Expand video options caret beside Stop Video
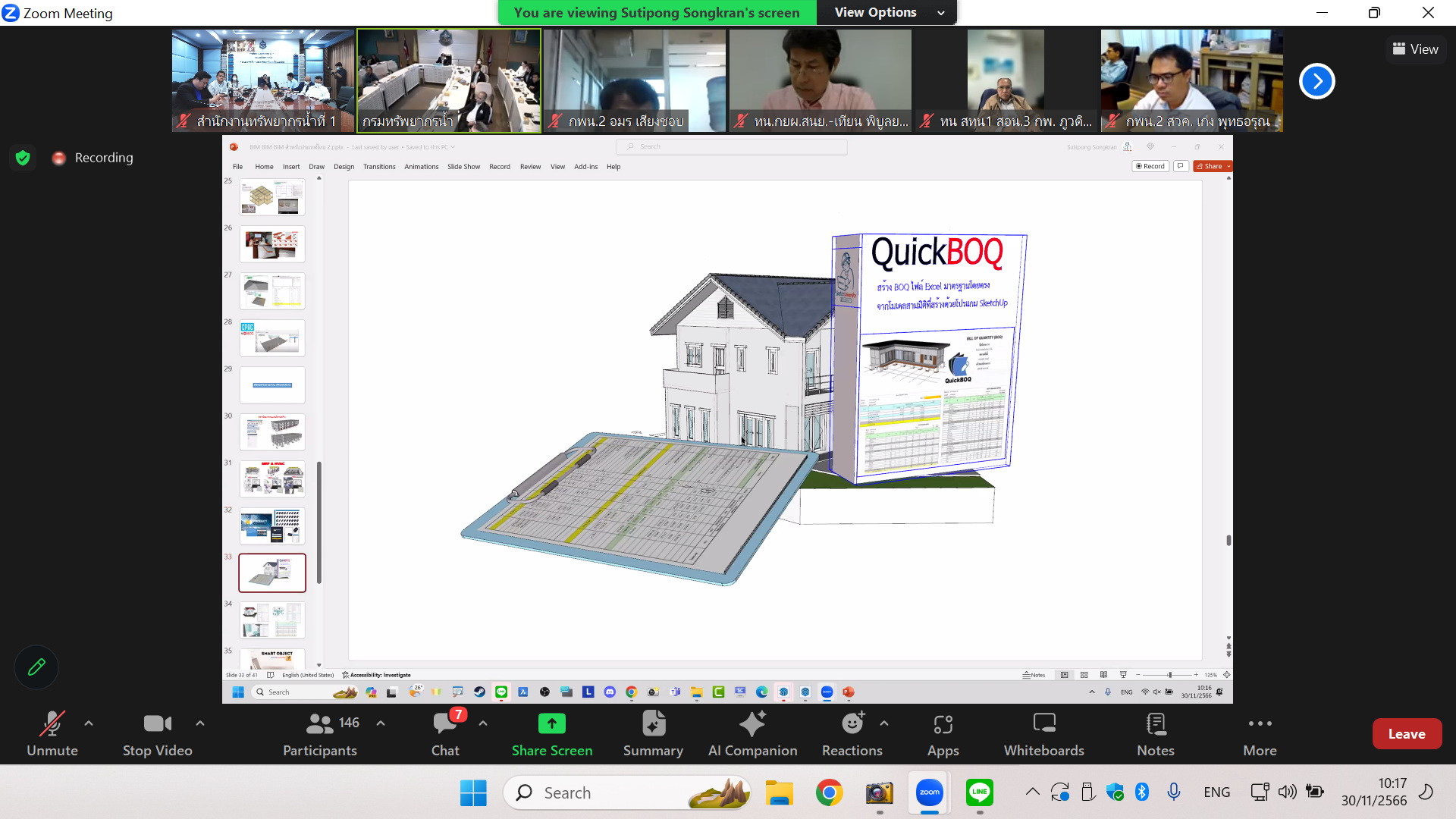The image size is (1456, 819). point(200,723)
